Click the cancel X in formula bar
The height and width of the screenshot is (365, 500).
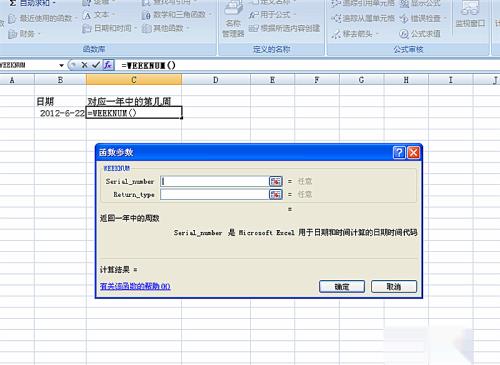tap(84, 65)
